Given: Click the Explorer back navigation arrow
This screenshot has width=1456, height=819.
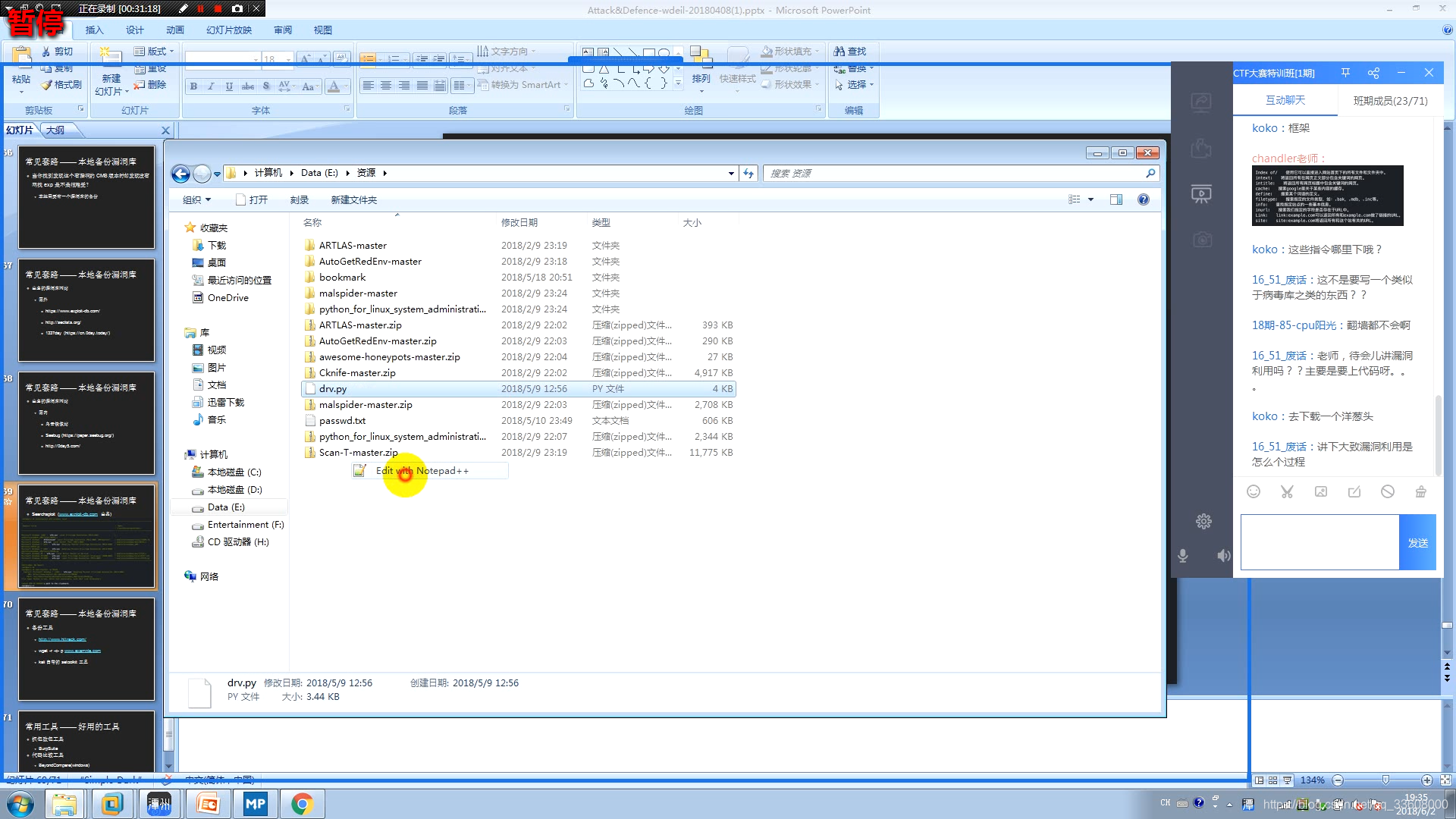Looking at the screenshot, I should (x=180, y=174).
